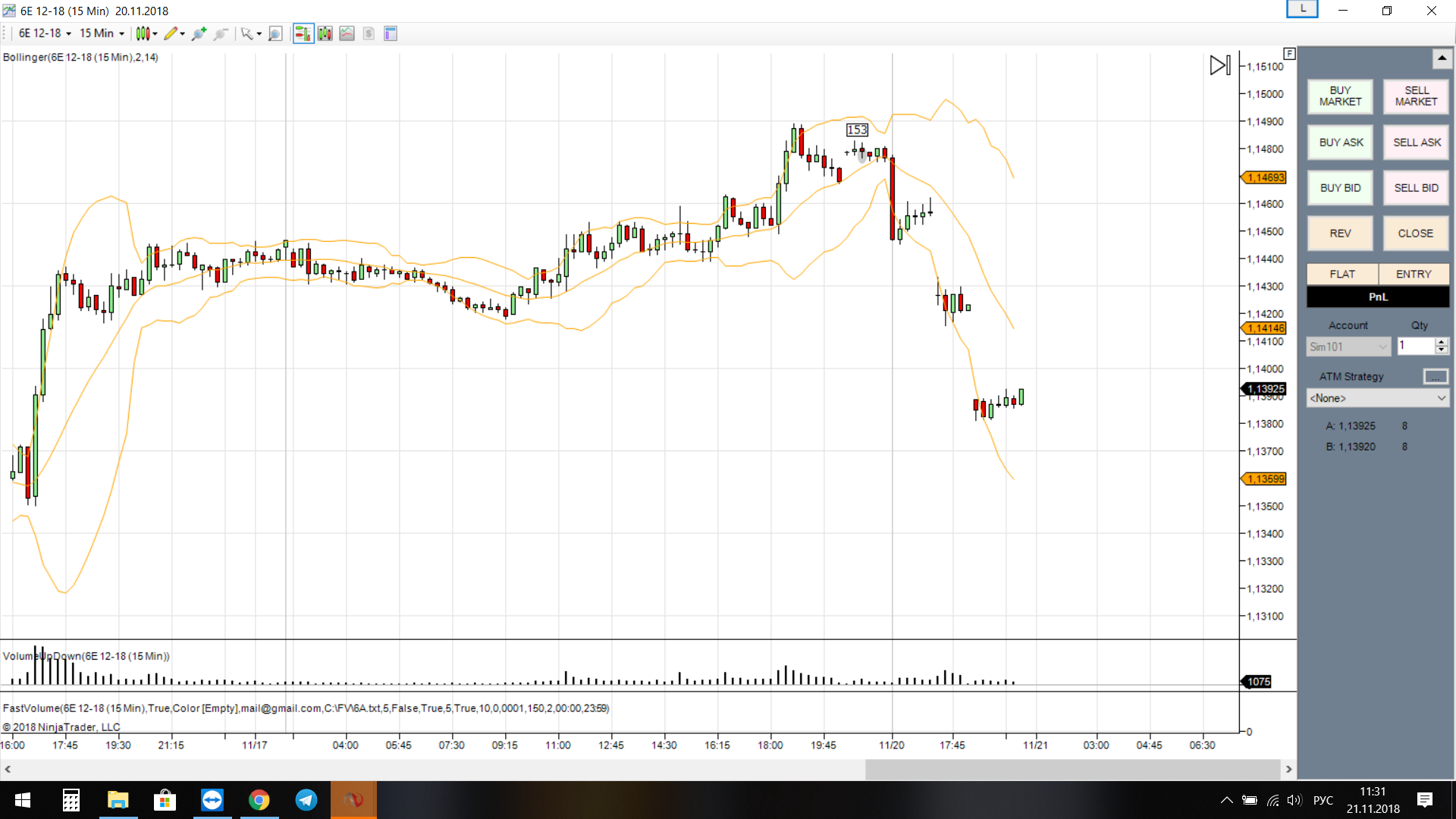The height and width of the screenshot is (819, 1456).
Task: Click the zoom in magnifier icon
Action: (x=199, y=33)
